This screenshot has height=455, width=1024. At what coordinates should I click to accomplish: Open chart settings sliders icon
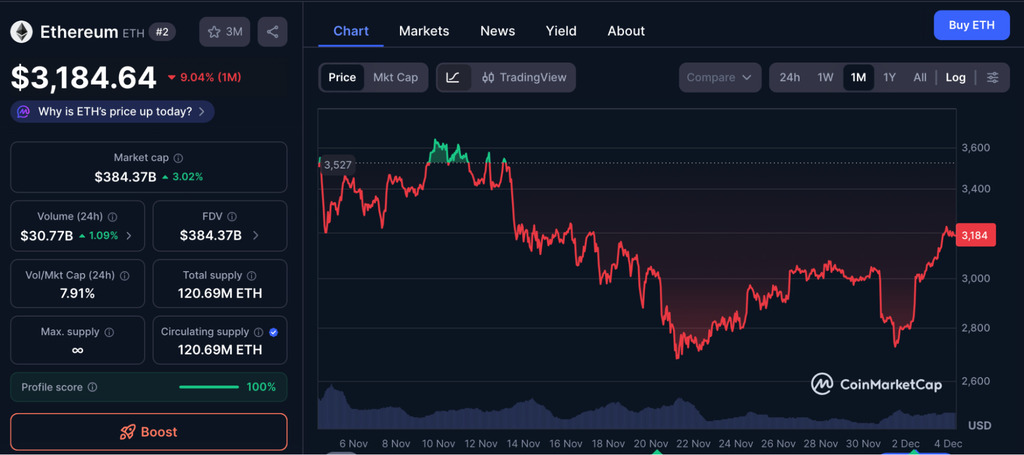pyautogui.click(x=992, y=77)
